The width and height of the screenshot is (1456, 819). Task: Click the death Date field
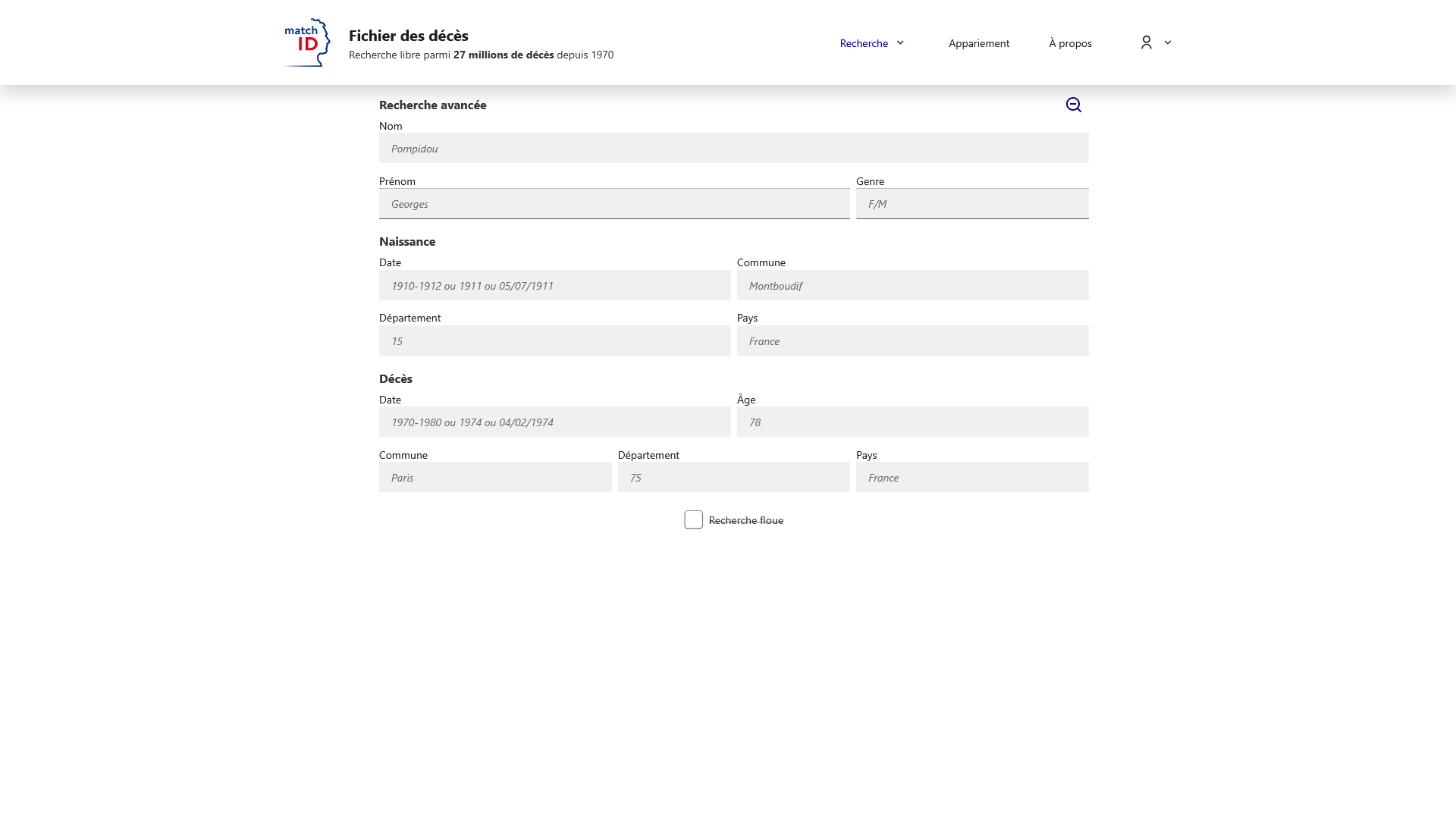554,422
